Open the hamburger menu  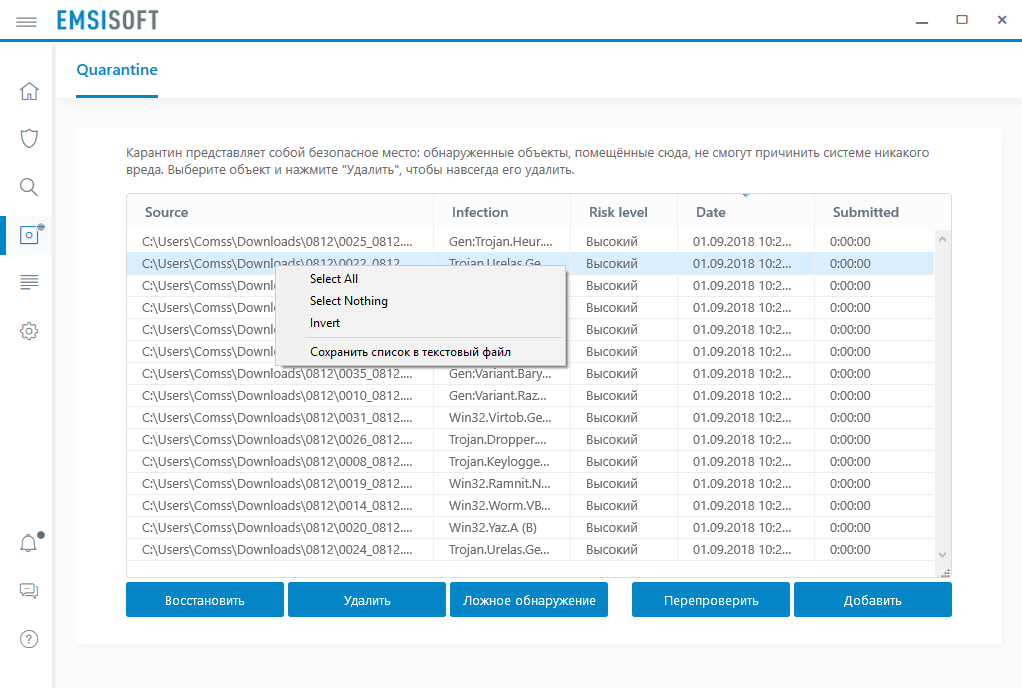(x=26, y=22)
